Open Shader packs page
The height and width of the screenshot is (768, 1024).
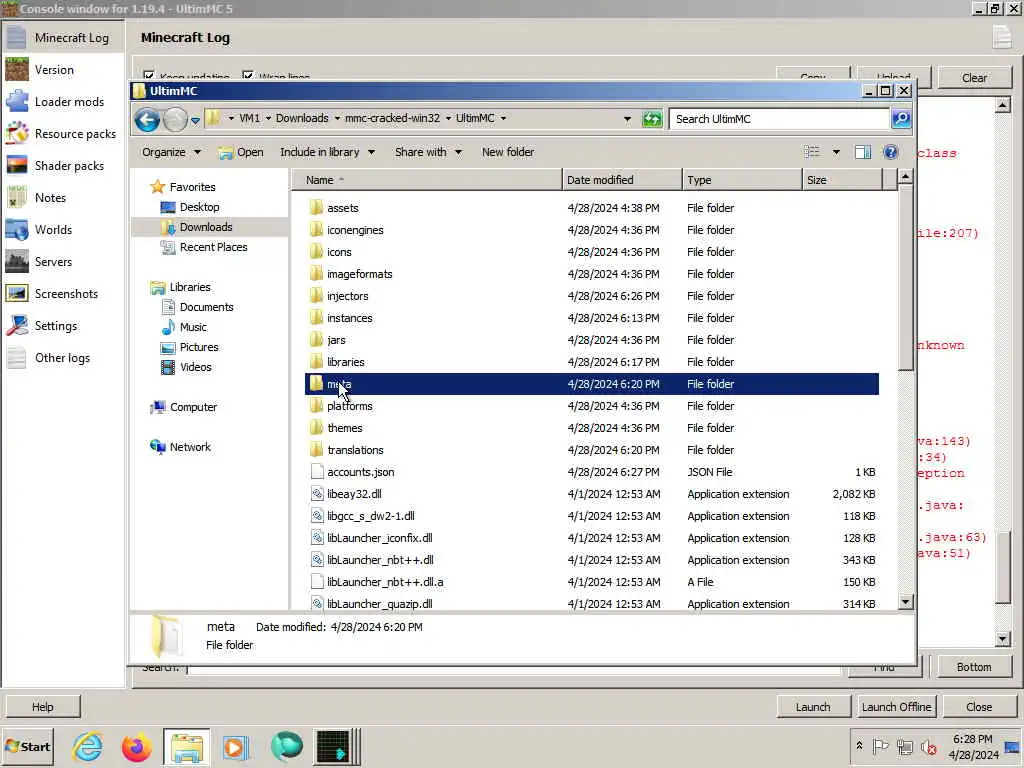point(62,166)
